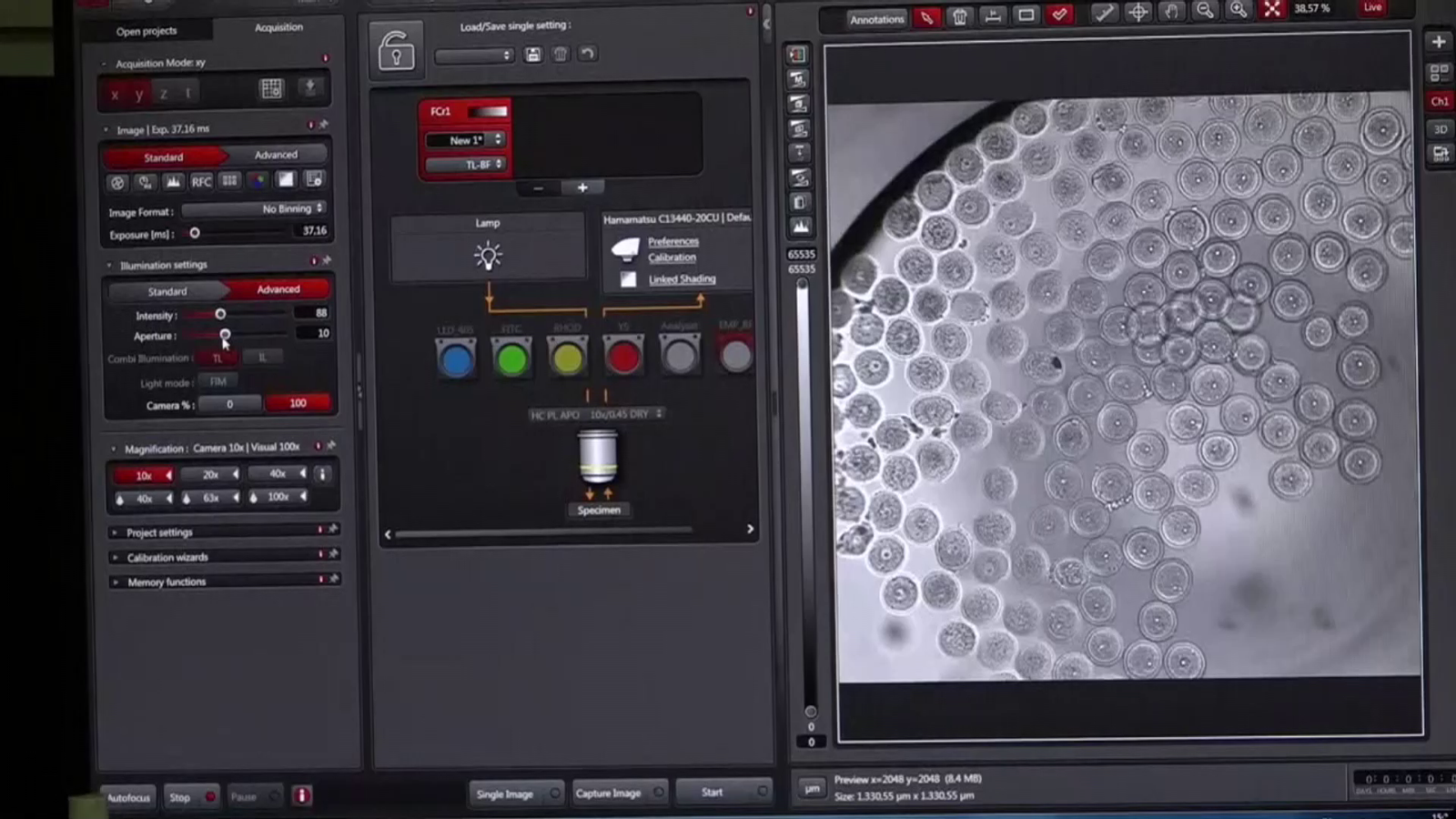1456x819 pixels.
Task: Click the save setting floppy disk icon
Action: (x=533, y=55)
